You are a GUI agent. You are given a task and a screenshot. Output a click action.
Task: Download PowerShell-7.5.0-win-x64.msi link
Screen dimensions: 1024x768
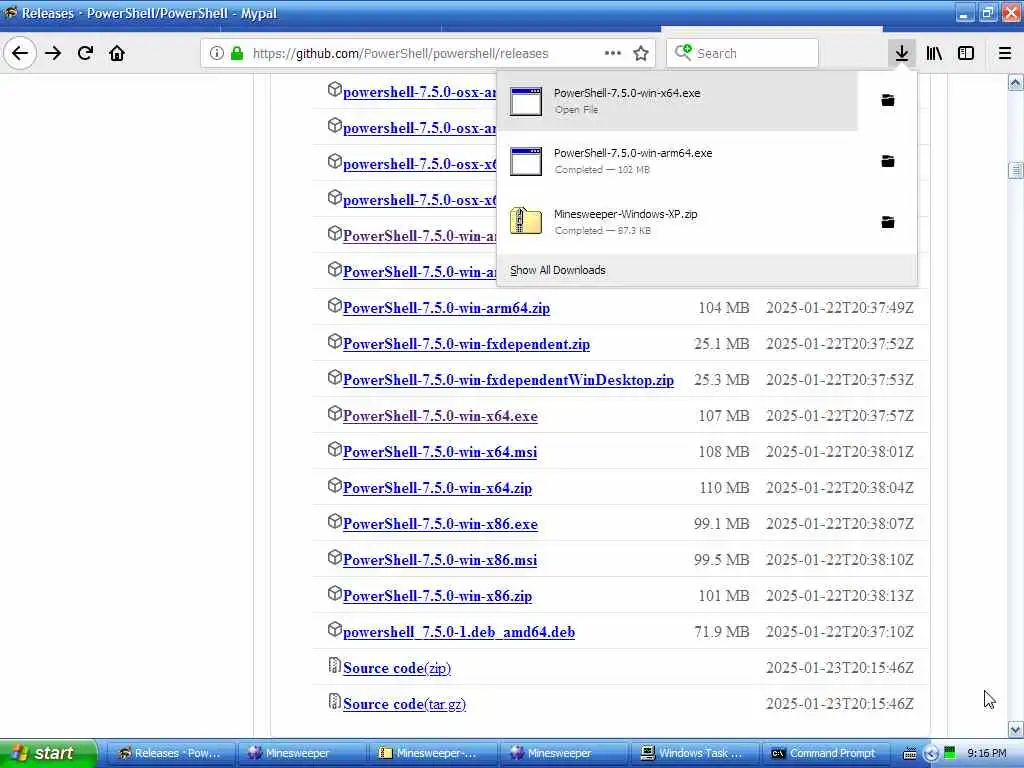[440, 452]
